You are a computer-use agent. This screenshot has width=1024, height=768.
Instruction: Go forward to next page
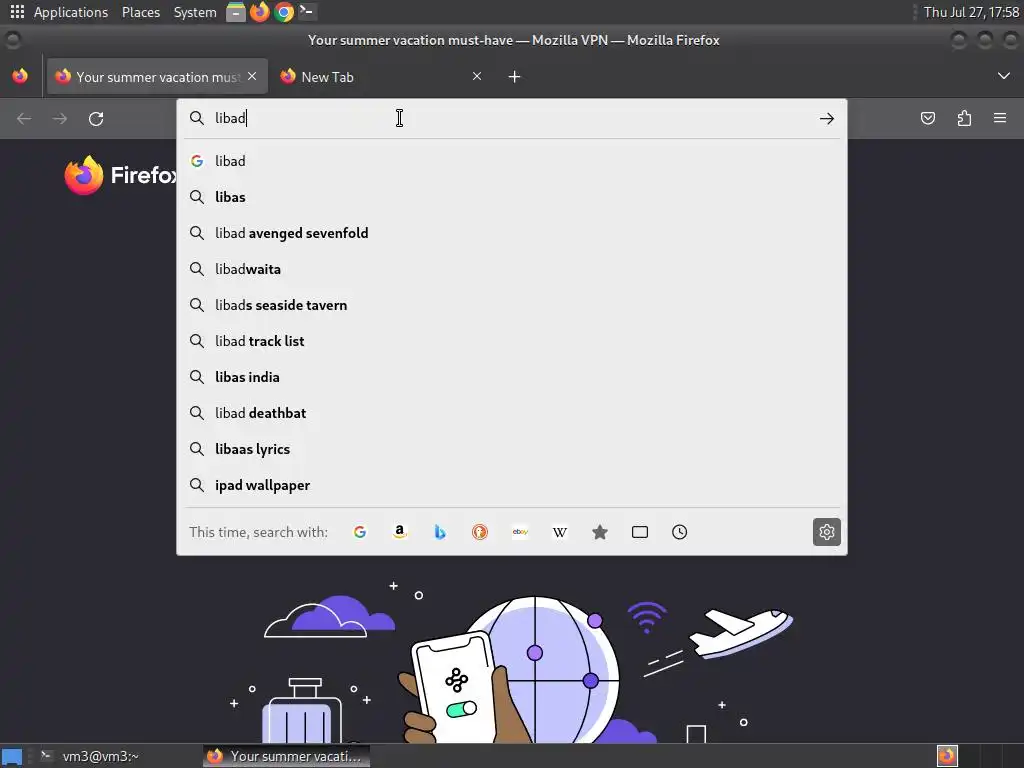[x=60, y=119]
